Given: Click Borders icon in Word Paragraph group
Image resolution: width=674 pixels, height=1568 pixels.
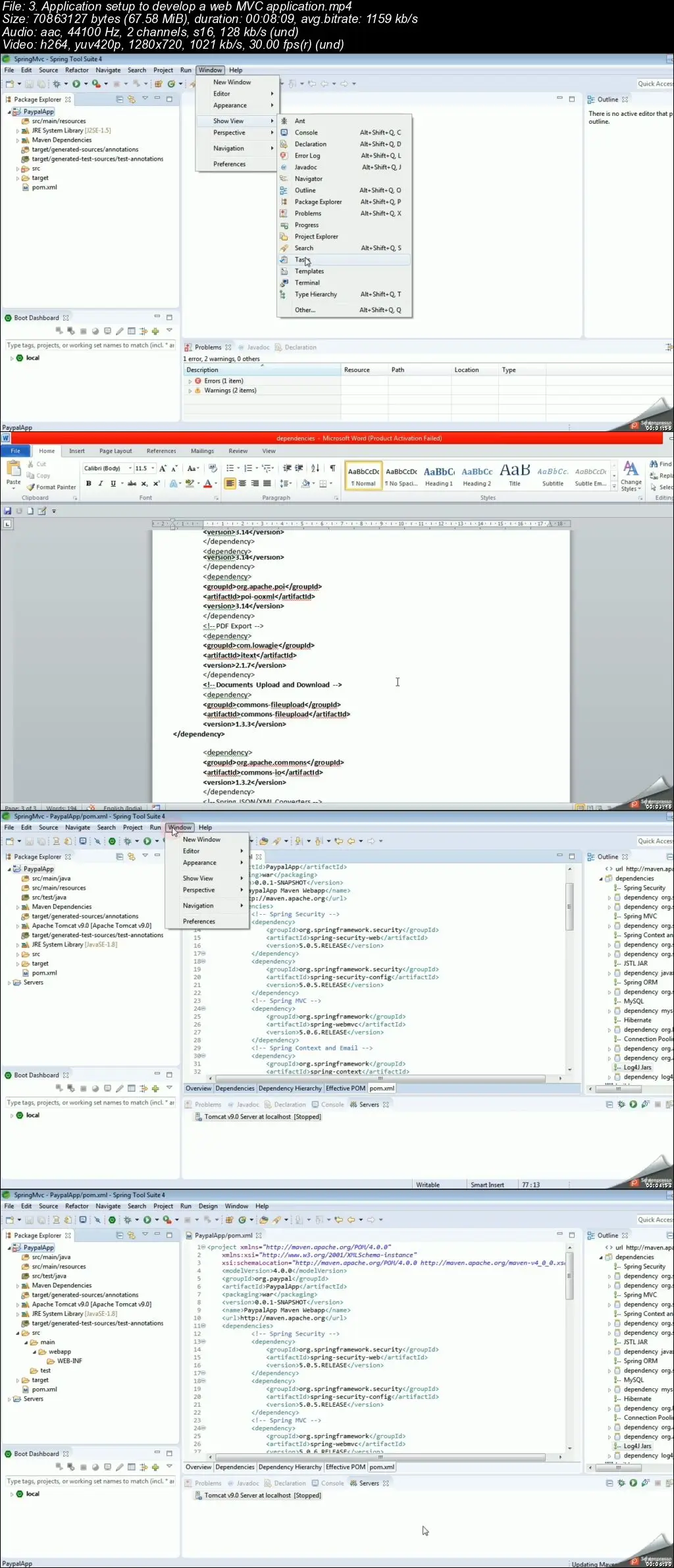Looking at the screenshot, I should [x=324, y=483].
